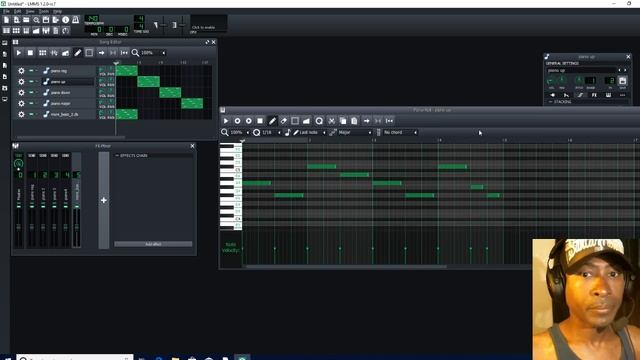Select edit (selection) mode in Song Editor
This screenshot has height=360, width=640.
(89, 53)
